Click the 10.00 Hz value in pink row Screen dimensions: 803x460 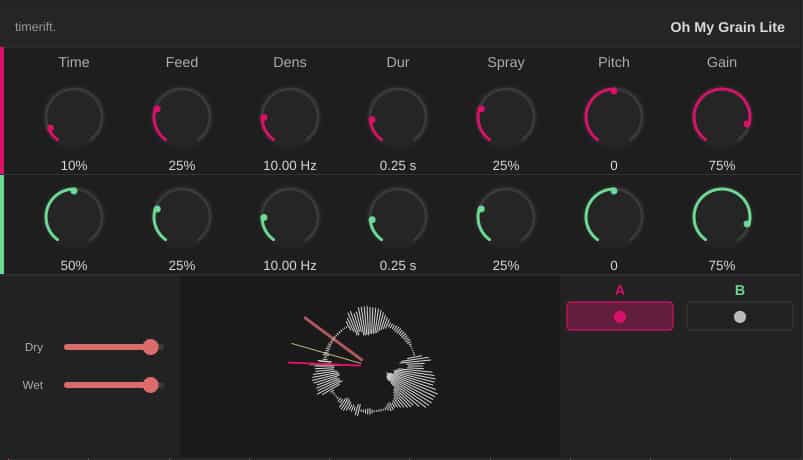point(290,165)
